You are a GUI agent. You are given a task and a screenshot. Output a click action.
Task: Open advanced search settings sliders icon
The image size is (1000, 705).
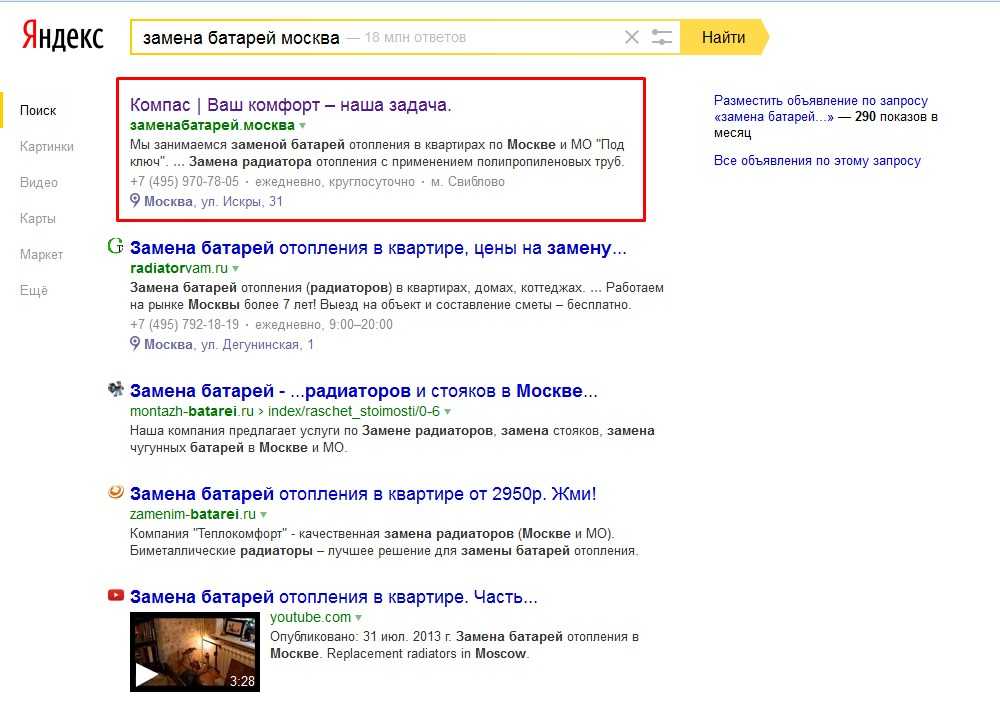click(662, 38)
